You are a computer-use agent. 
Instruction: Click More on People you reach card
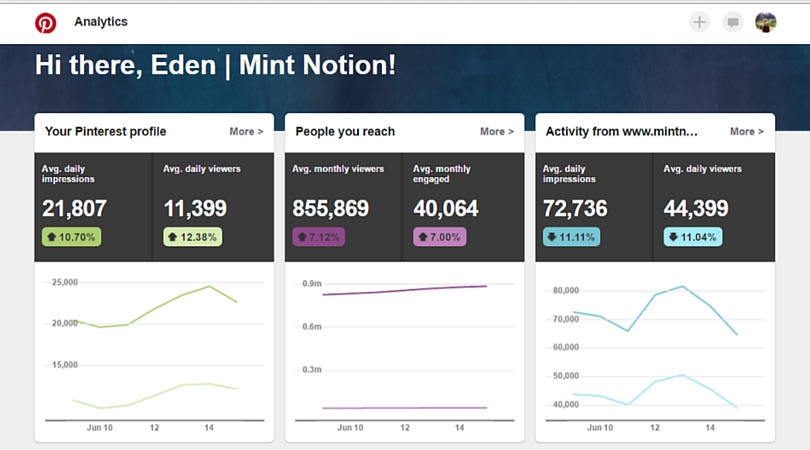click(x=497, y=132)
